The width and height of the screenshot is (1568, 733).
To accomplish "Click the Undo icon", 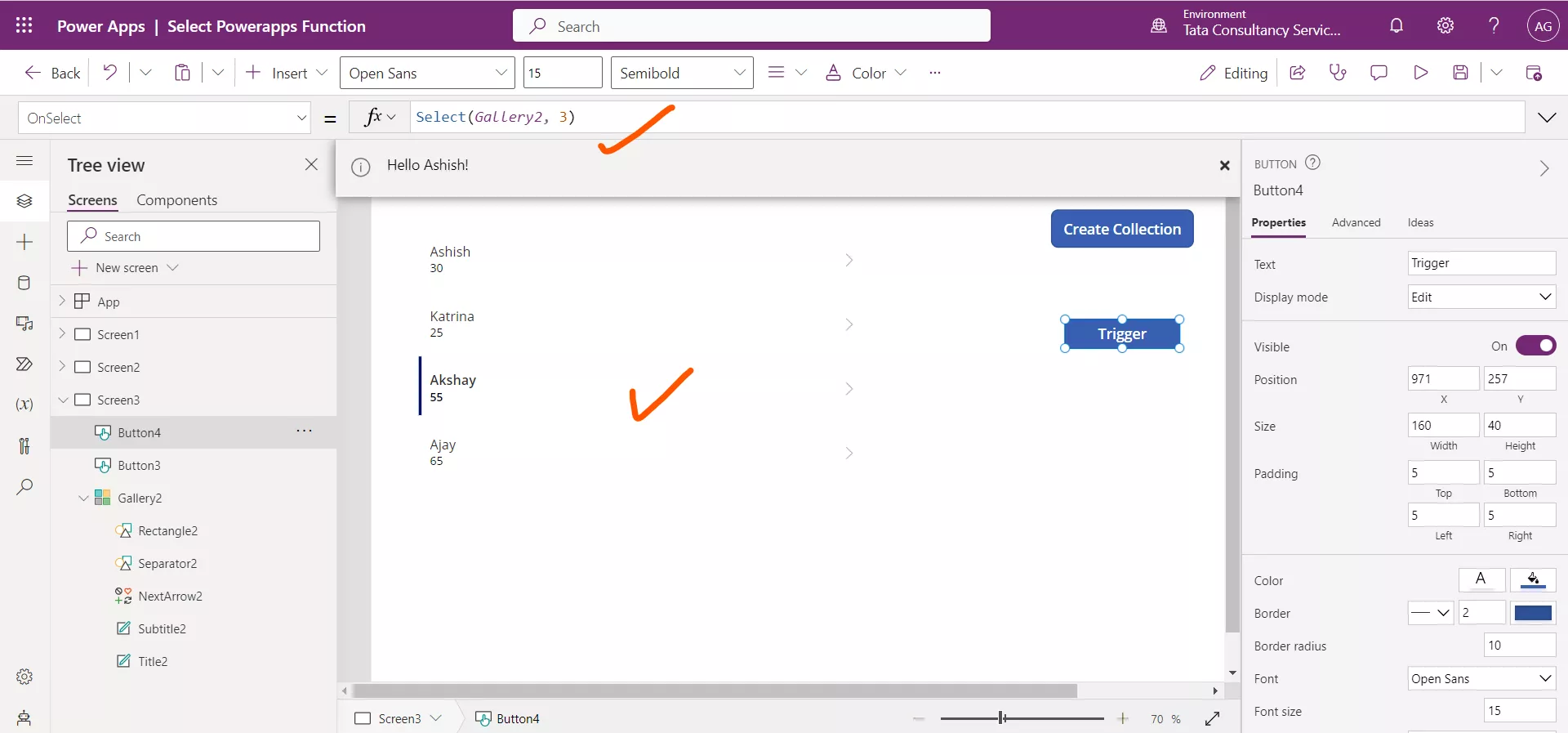I will (109, 73).
